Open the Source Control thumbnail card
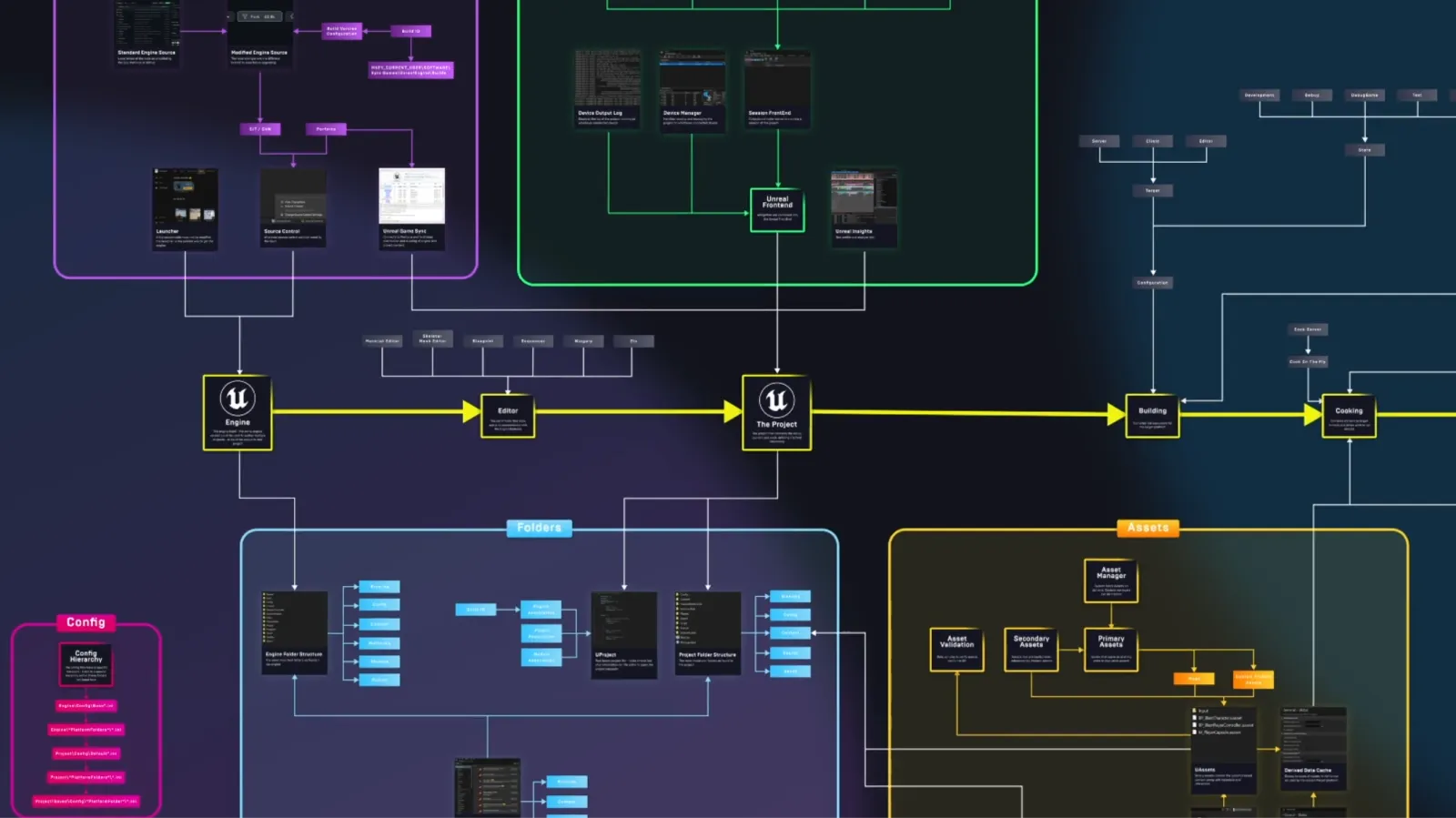 293,197
